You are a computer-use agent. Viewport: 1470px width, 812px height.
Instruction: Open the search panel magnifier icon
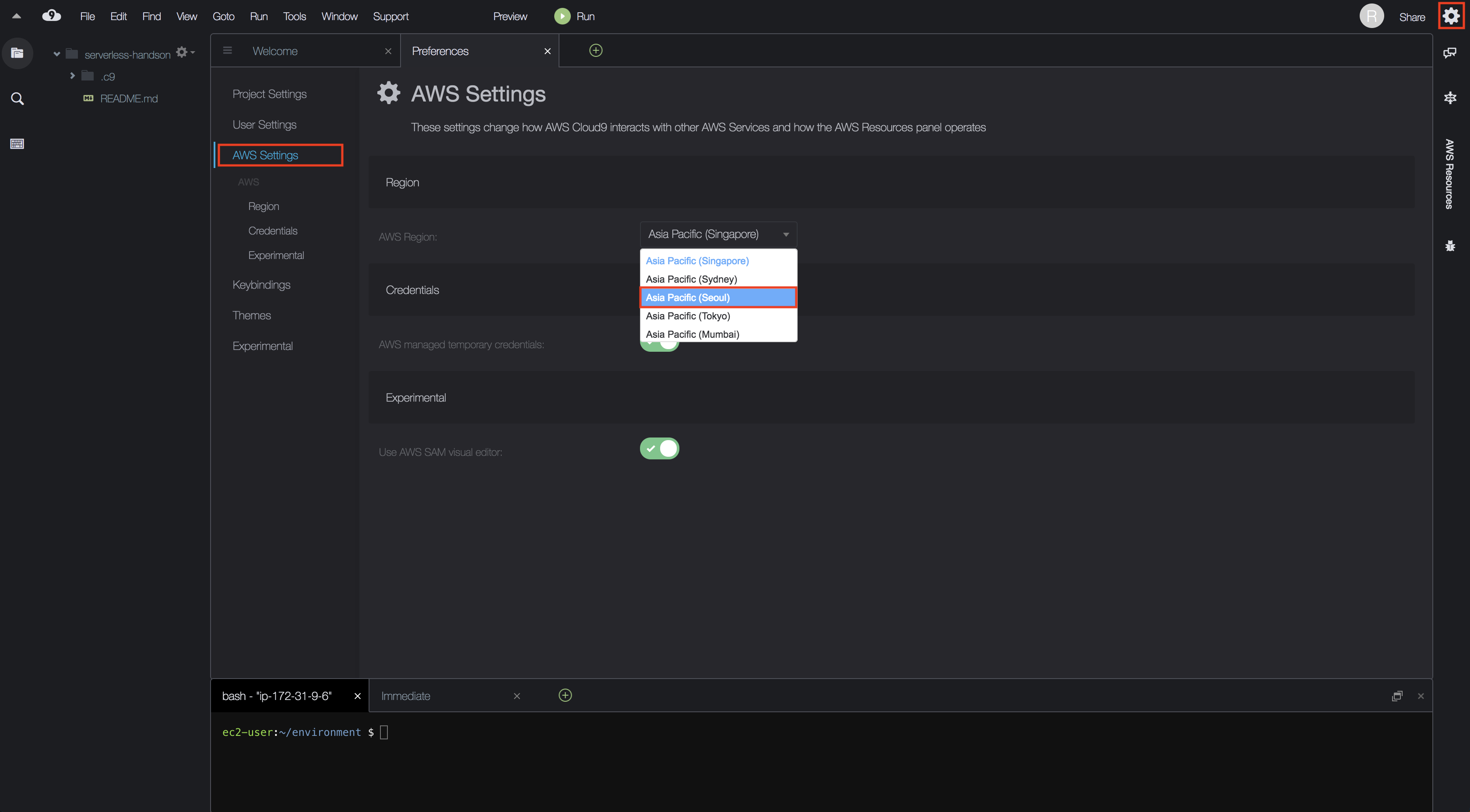pyautogui.click(x=17, y=98)
